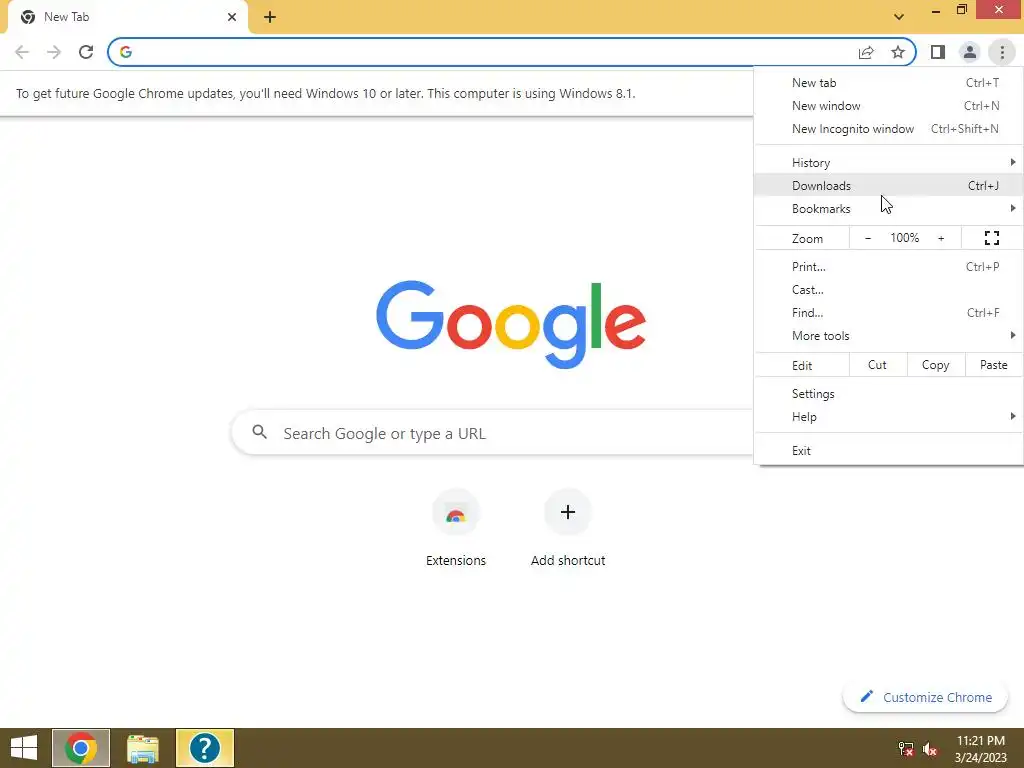Click the Search Google or type a URL box
Screen dimensions: 1024x768
click(493, 433)
